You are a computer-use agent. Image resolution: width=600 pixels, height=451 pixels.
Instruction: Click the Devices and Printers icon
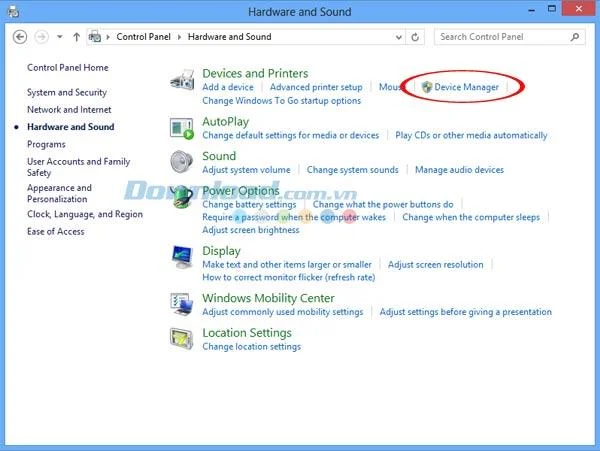click(182, 79)
